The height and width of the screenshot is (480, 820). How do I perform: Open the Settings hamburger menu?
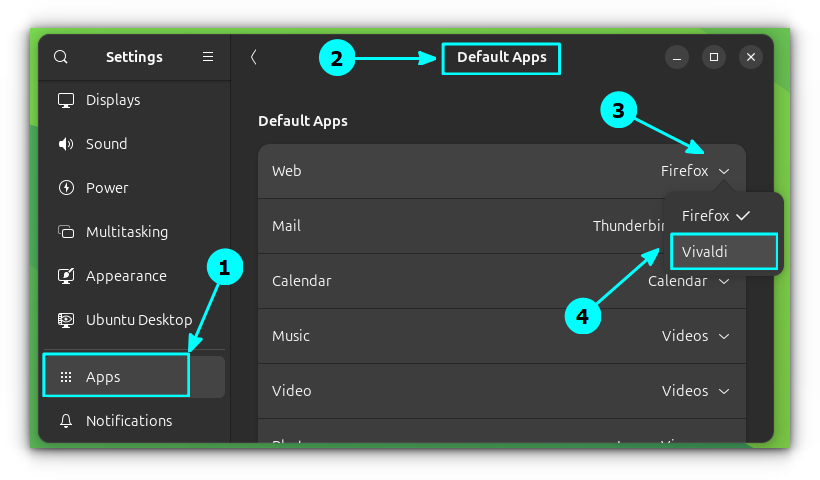(x=208, y=57)
